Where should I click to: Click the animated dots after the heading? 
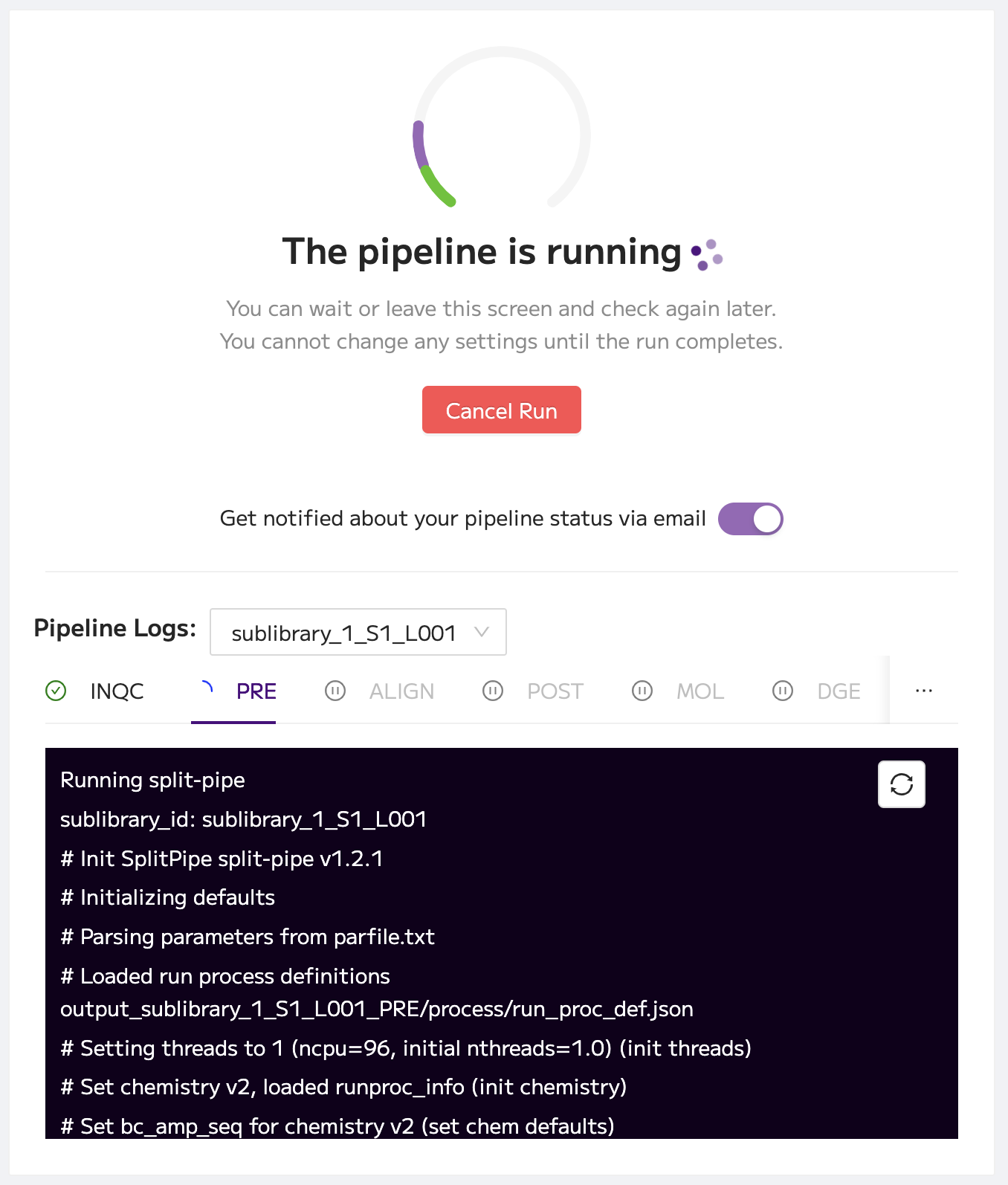coord(707,255)
